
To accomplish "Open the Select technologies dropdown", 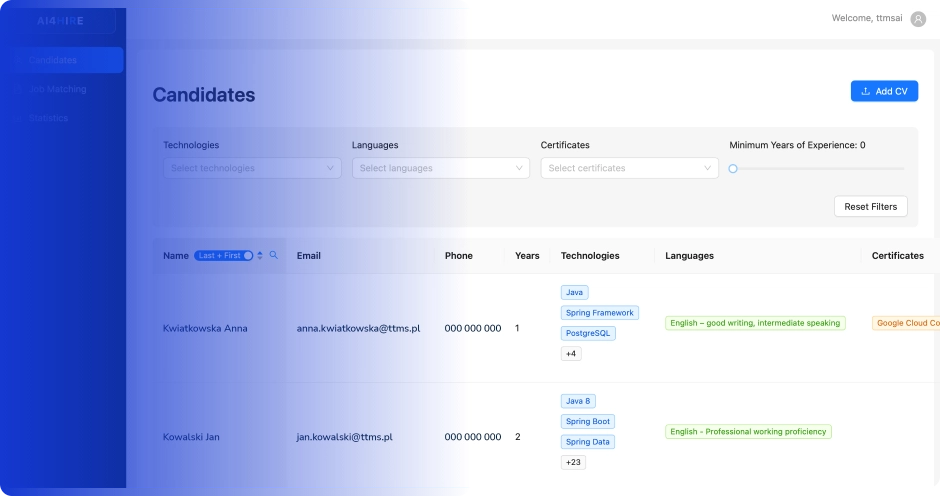I will click(252, 168).
